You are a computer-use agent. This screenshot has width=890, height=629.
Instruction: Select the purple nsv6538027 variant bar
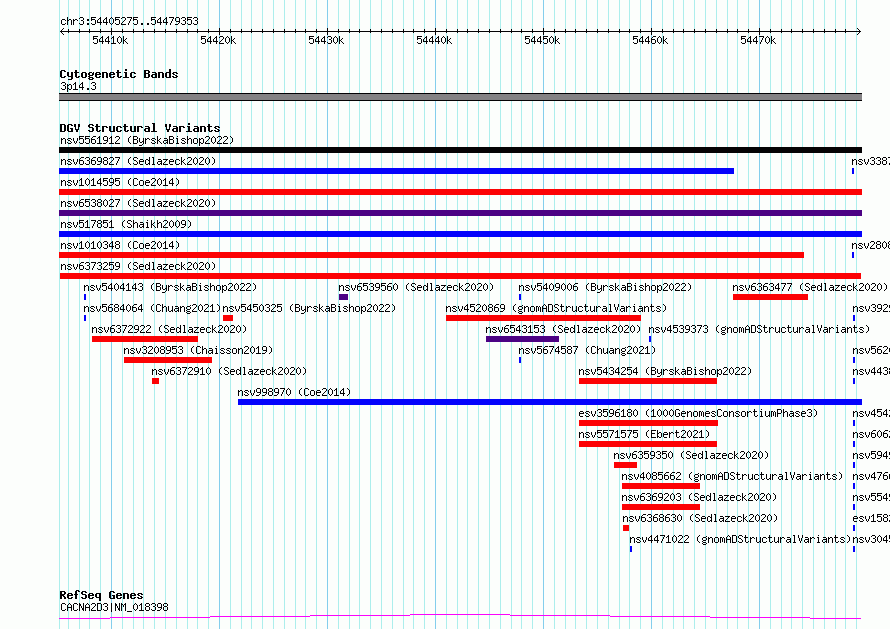point(460,213)
